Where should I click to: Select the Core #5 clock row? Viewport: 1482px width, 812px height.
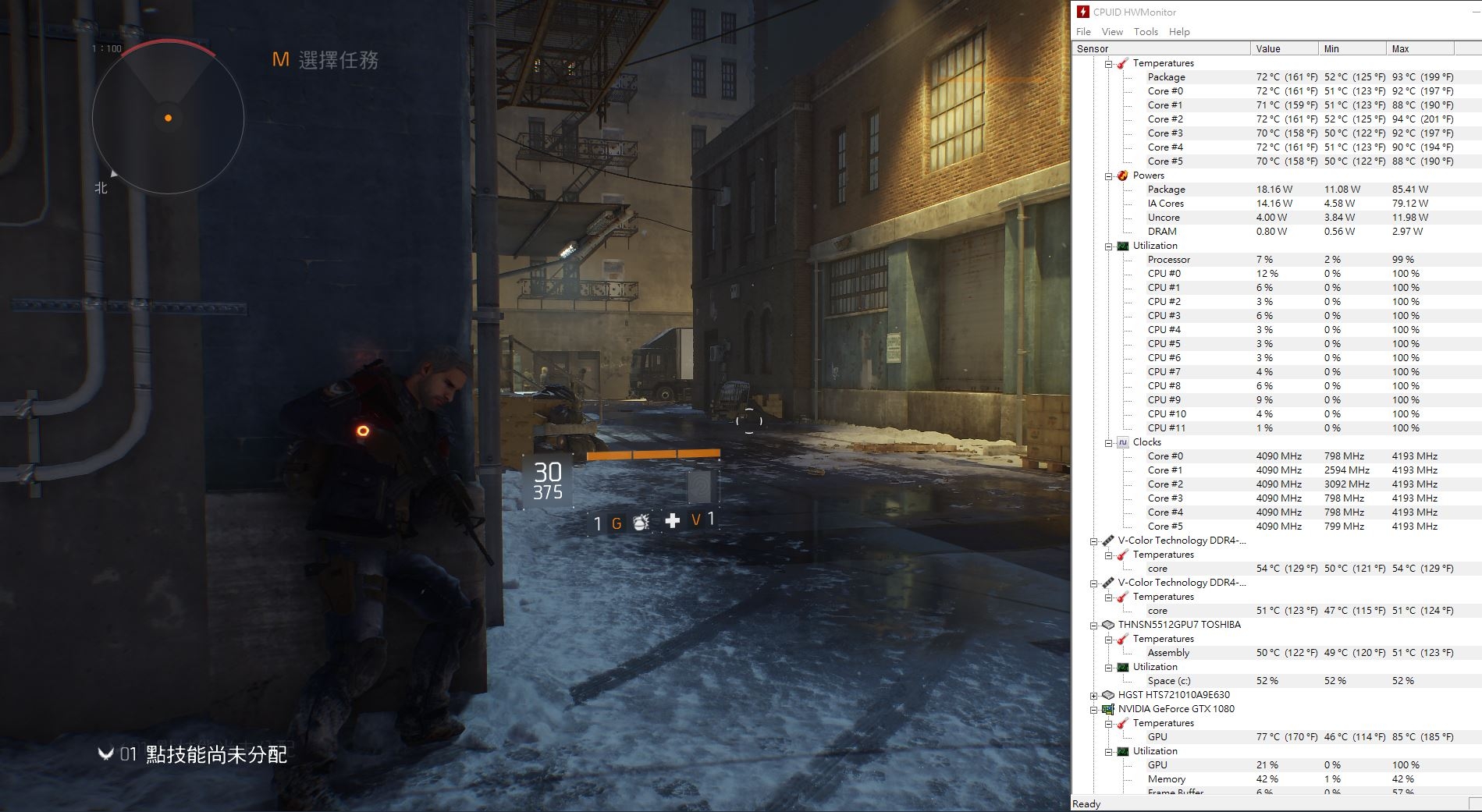click(x=1313, y=527)
